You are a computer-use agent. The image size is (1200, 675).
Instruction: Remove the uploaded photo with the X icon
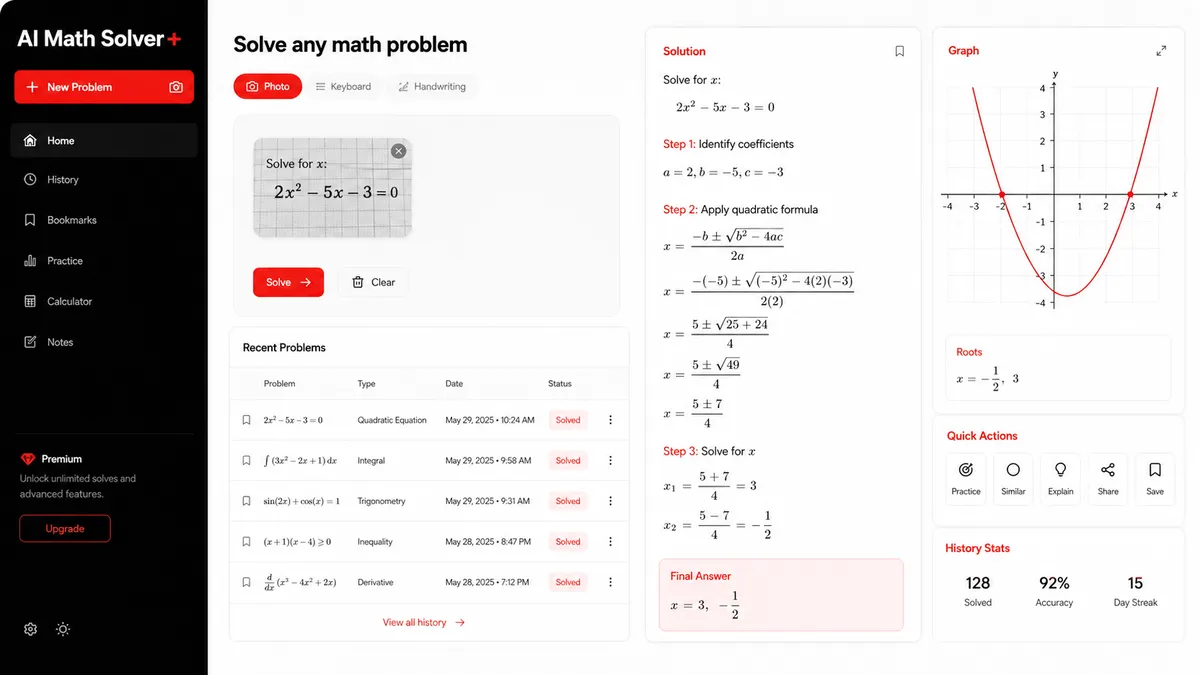coord(399,151)
